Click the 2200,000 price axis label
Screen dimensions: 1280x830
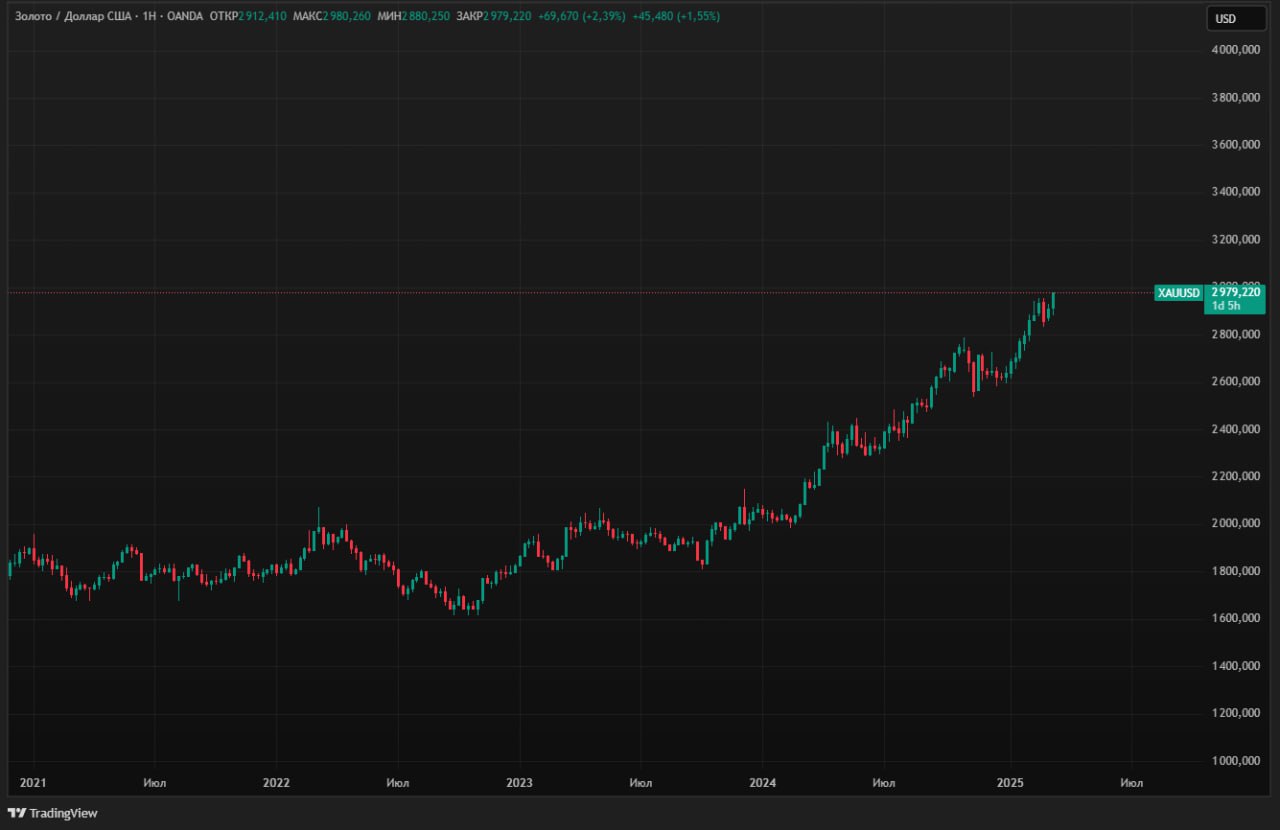[x=1234, y=476]
